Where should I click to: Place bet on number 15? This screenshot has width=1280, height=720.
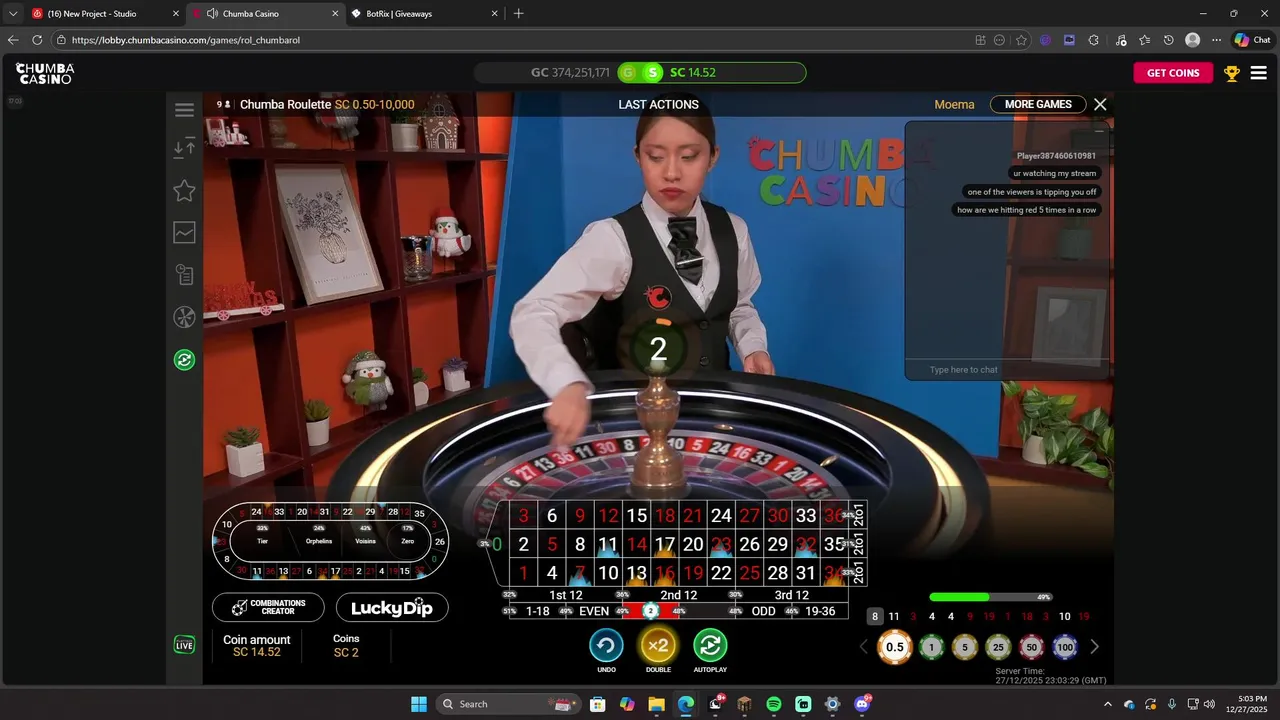636,516
